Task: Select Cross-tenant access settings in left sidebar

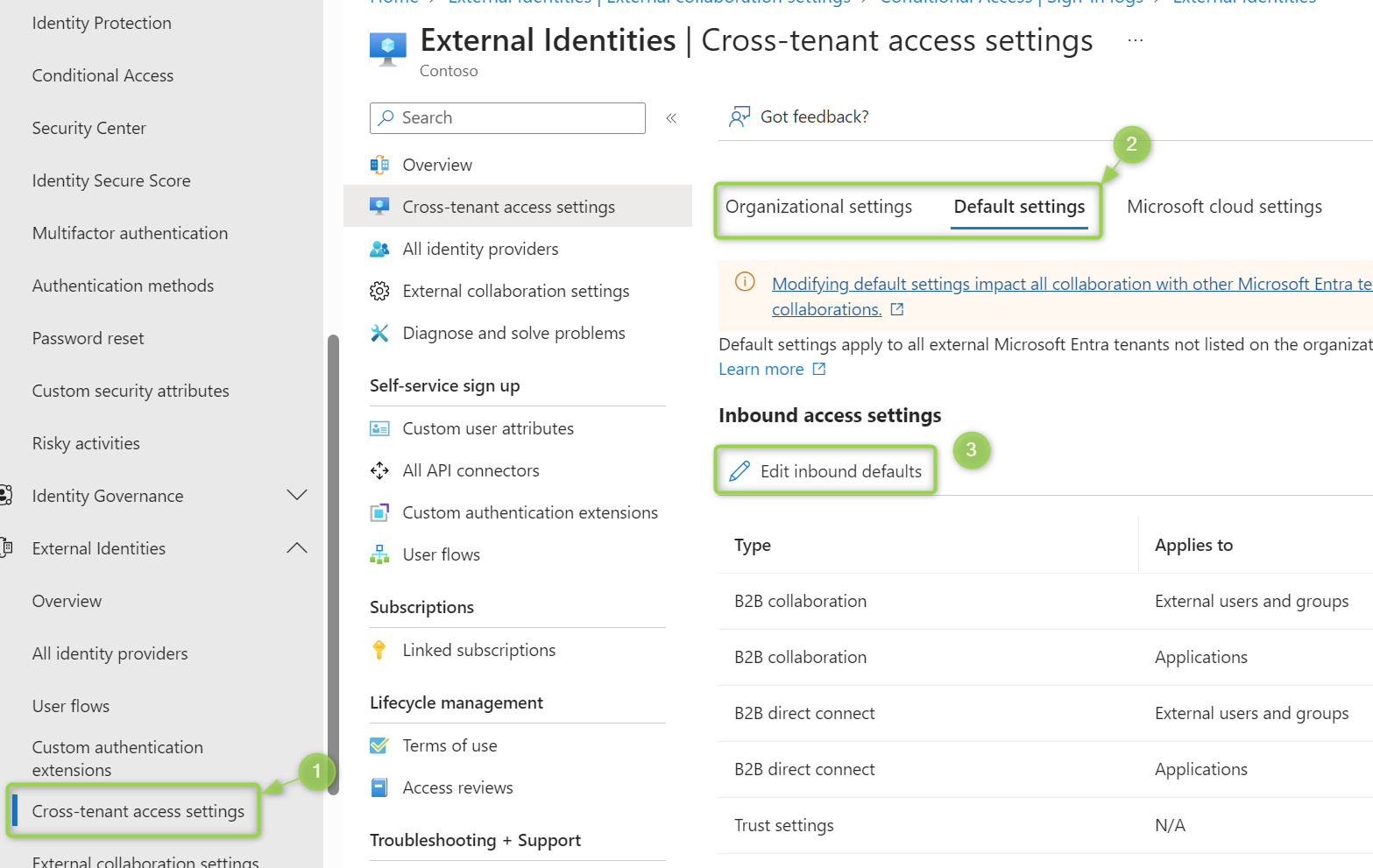Action: tap(138, 811)
